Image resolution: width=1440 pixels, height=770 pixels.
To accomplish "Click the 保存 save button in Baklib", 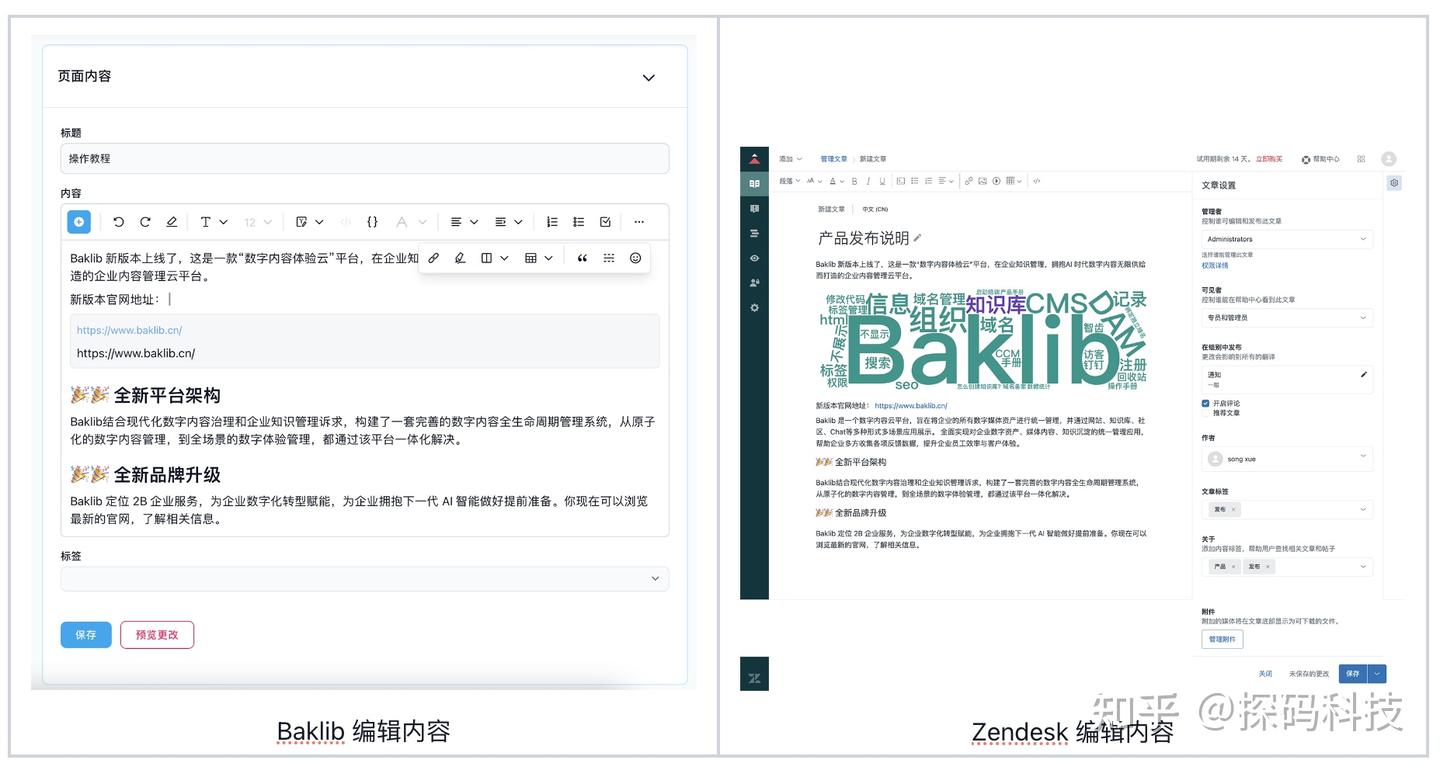I will coord(85,634).
